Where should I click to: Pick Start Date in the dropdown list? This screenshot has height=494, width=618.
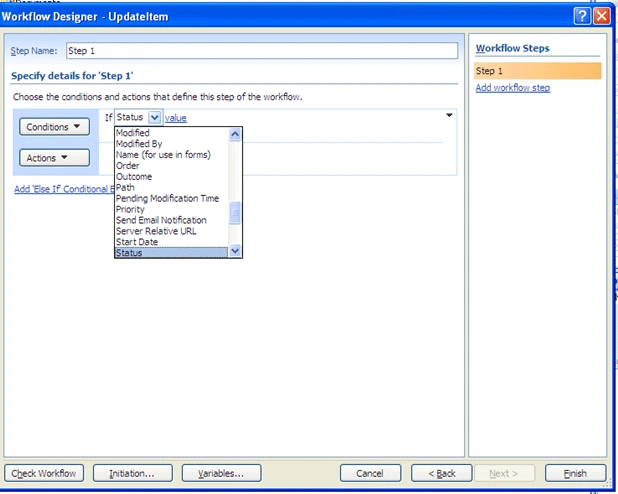(x=137, y=242)
